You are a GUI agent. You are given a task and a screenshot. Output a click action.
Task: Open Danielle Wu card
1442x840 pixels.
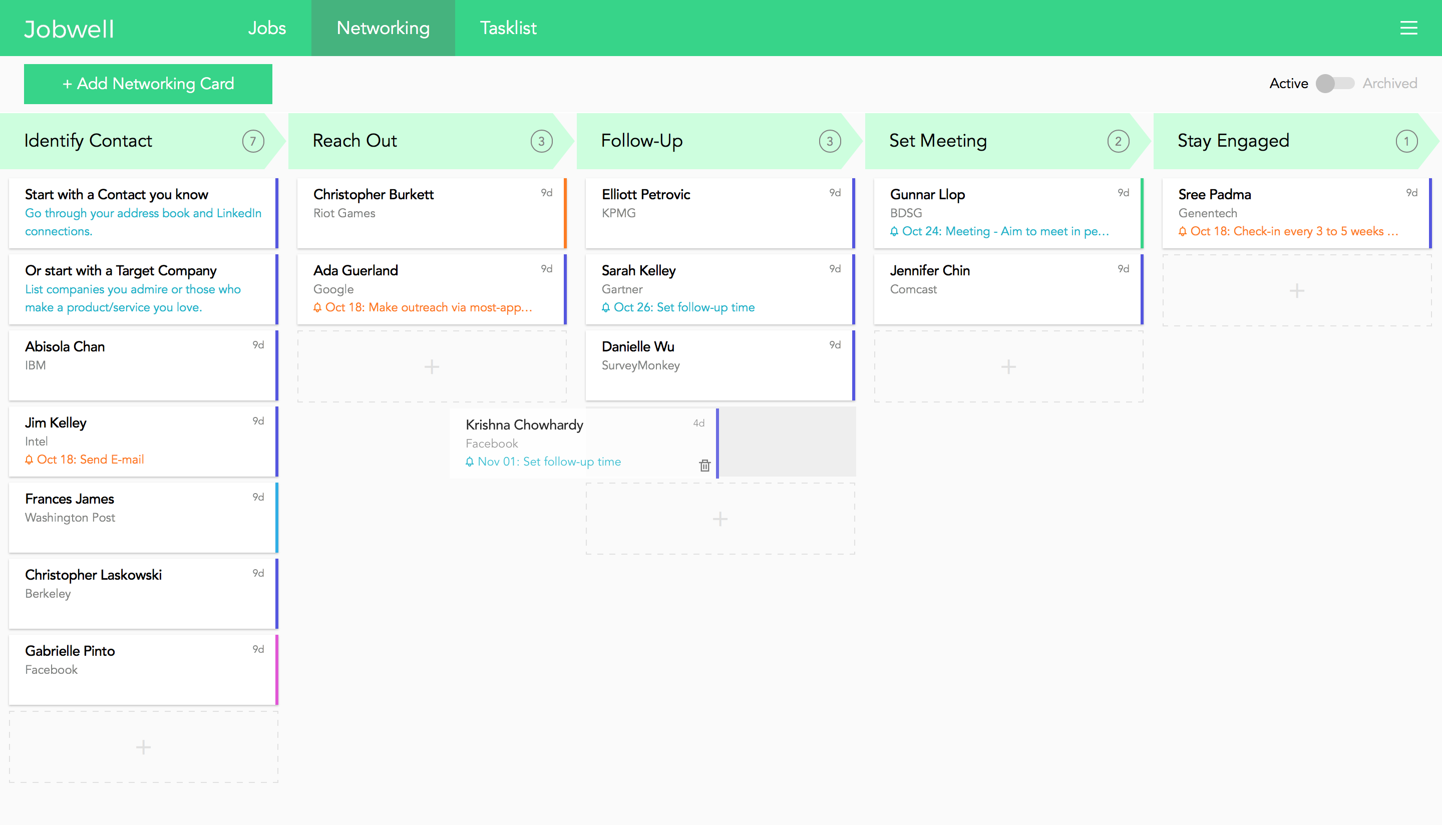(x=720, y=365)
